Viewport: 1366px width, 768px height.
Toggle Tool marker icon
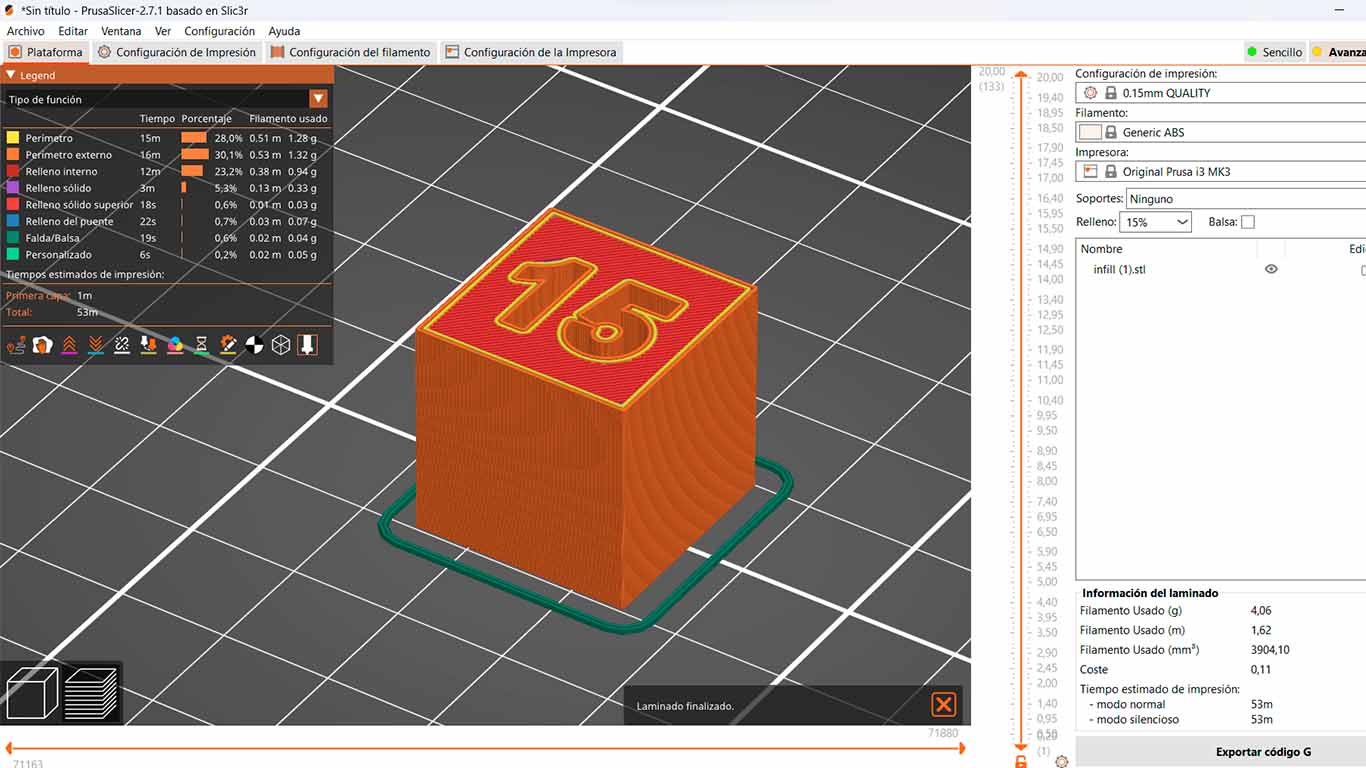[307, 345]
